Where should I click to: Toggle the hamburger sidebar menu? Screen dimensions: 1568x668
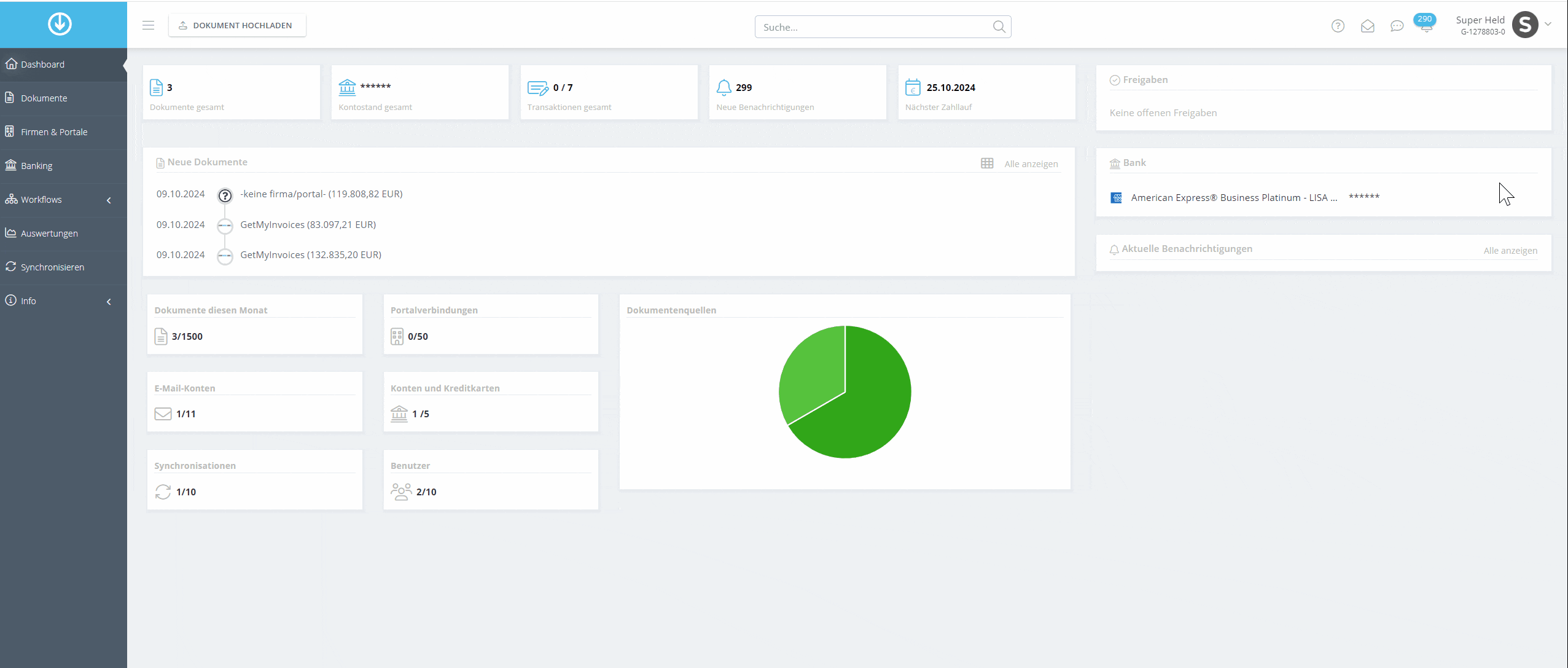coord(148,25)
